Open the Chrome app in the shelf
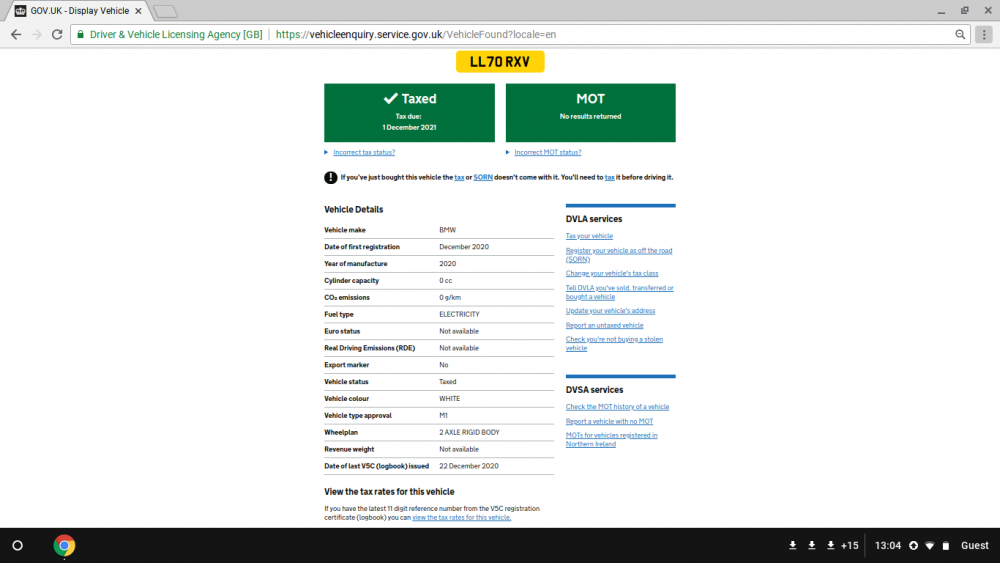Viewport: 1000px width, 563px height. pos(64,545)
